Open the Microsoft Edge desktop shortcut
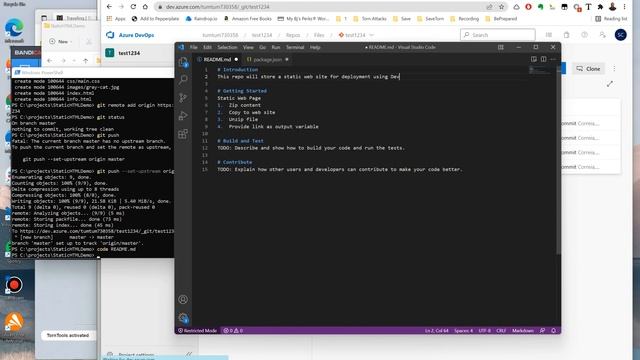Viewport: 640px width, 360px height. point(14,30)
